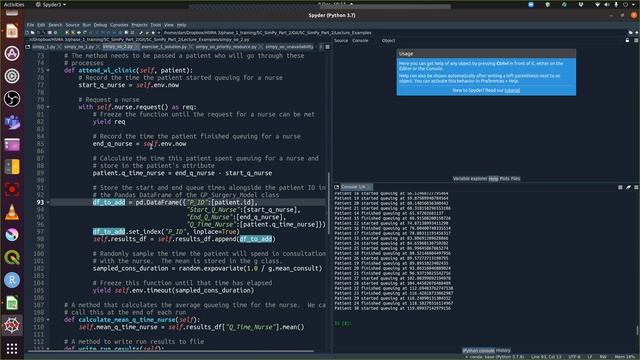Open RStudio from the dock

coord(12,280)
